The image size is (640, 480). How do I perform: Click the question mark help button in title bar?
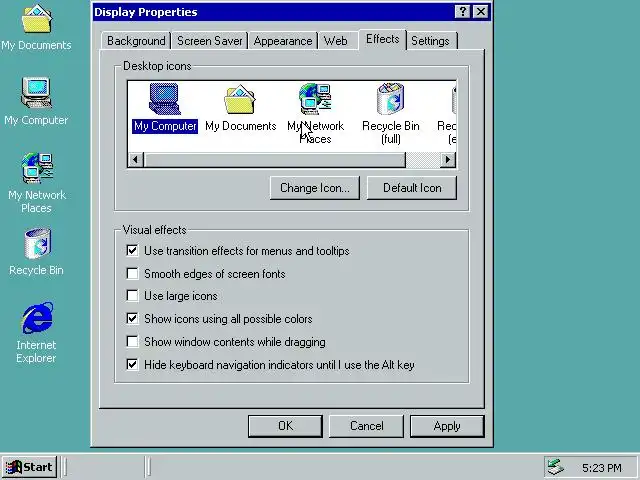point(462,11)
